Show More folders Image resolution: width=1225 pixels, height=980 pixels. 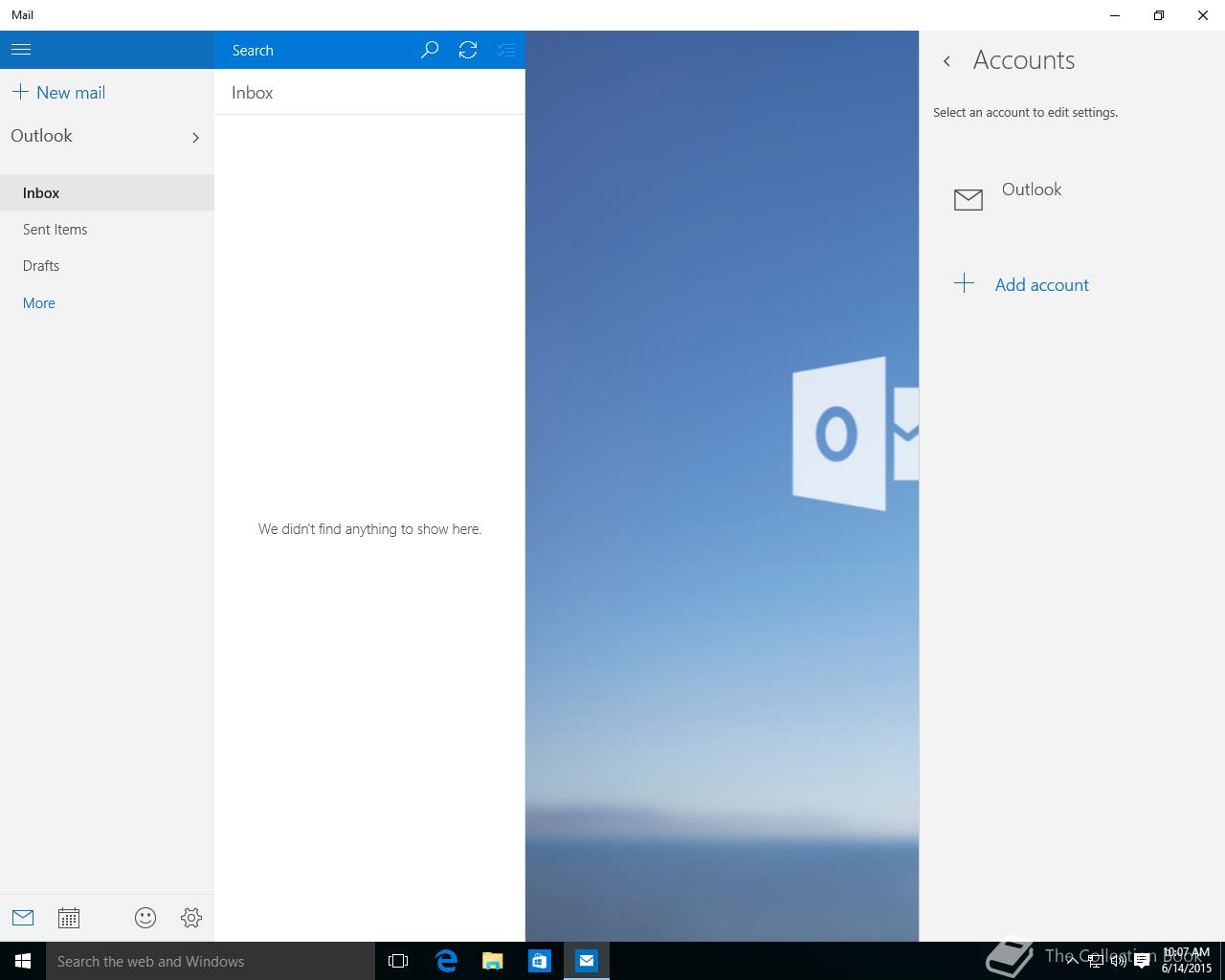[39, 302]
